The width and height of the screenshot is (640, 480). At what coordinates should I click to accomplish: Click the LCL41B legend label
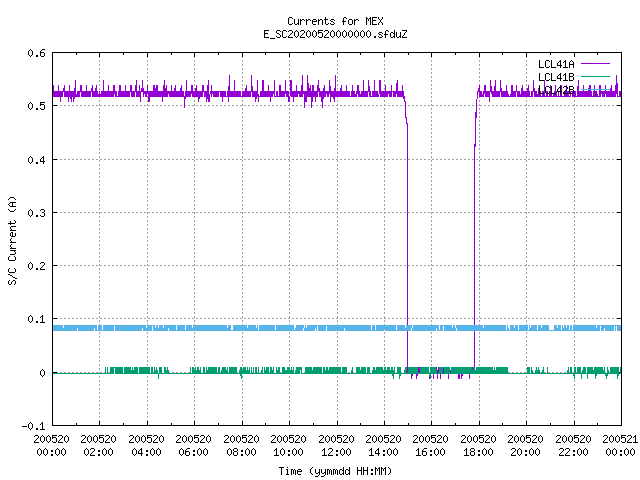[x=556, y=77]
